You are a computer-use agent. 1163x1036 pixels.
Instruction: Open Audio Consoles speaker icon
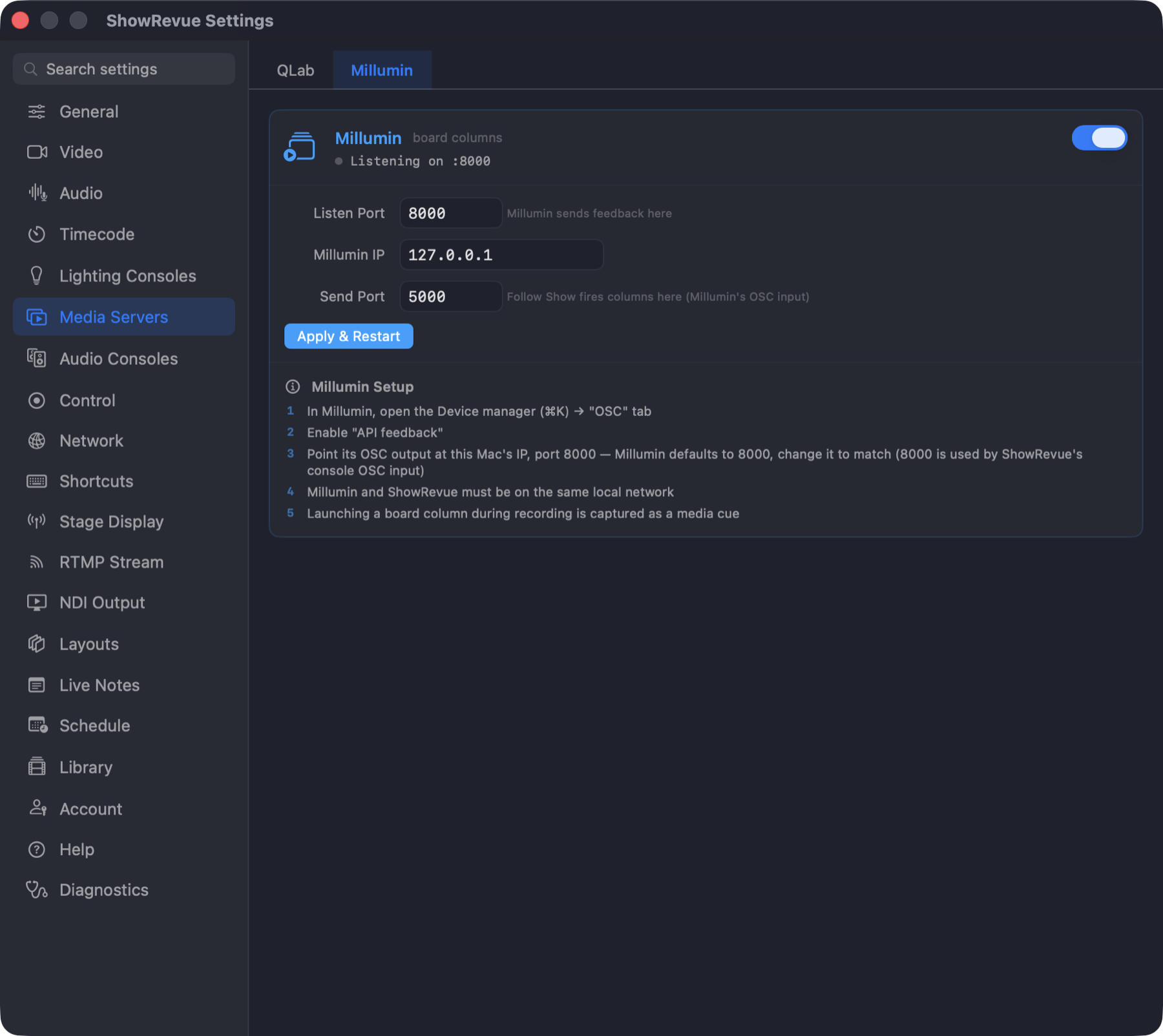pos(37,358)
